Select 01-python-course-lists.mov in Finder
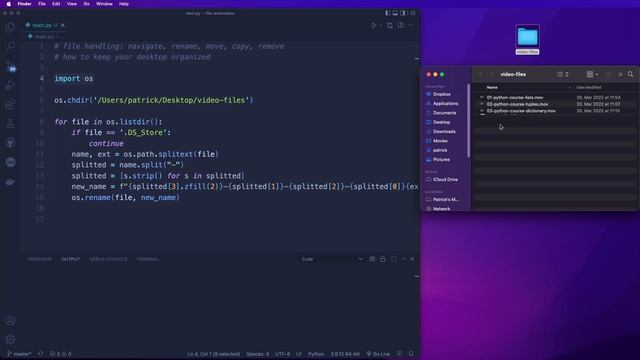The image size is (640, 360). 515,98
